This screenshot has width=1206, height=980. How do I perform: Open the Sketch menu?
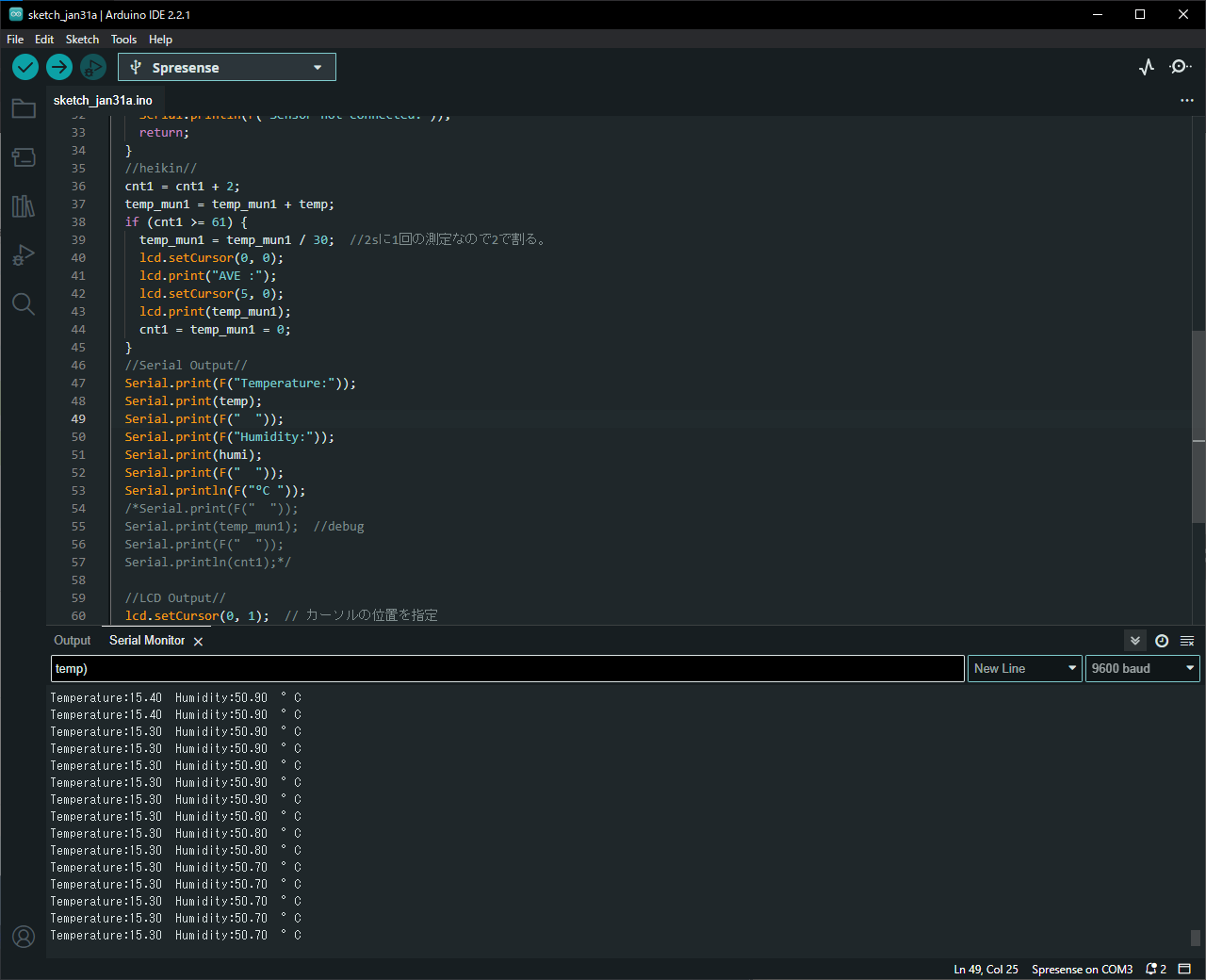[x=82, y=40]
